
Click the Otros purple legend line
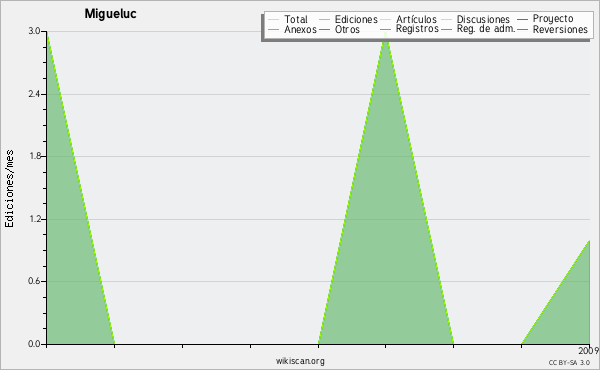[x=324, y=29]
